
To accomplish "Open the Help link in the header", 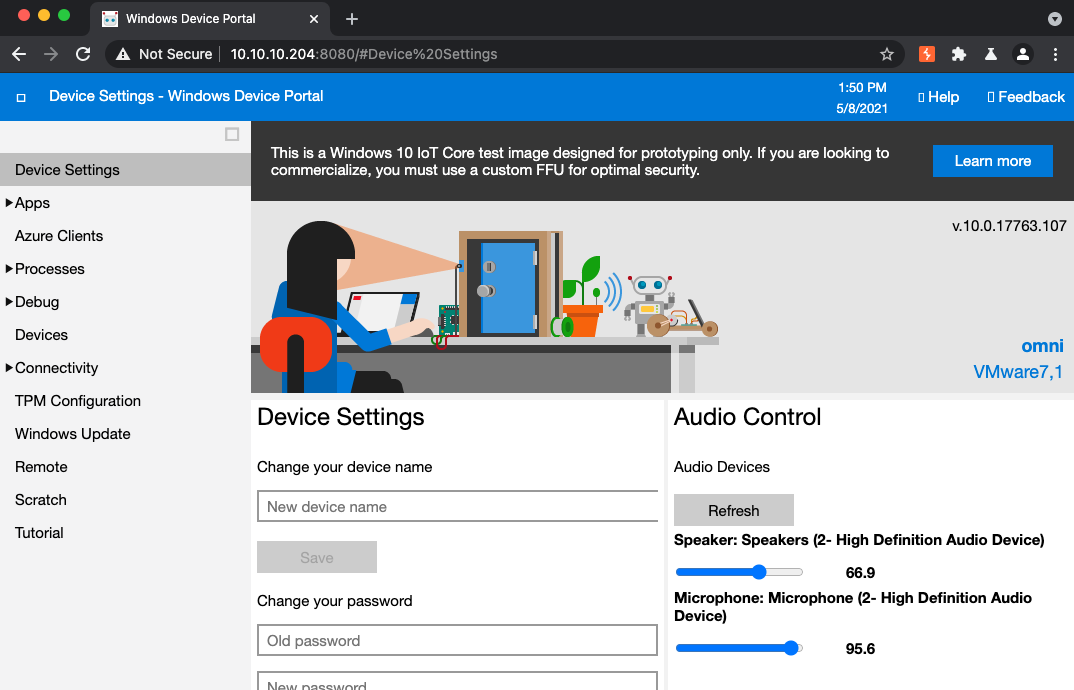I will (x=939, y=97).
